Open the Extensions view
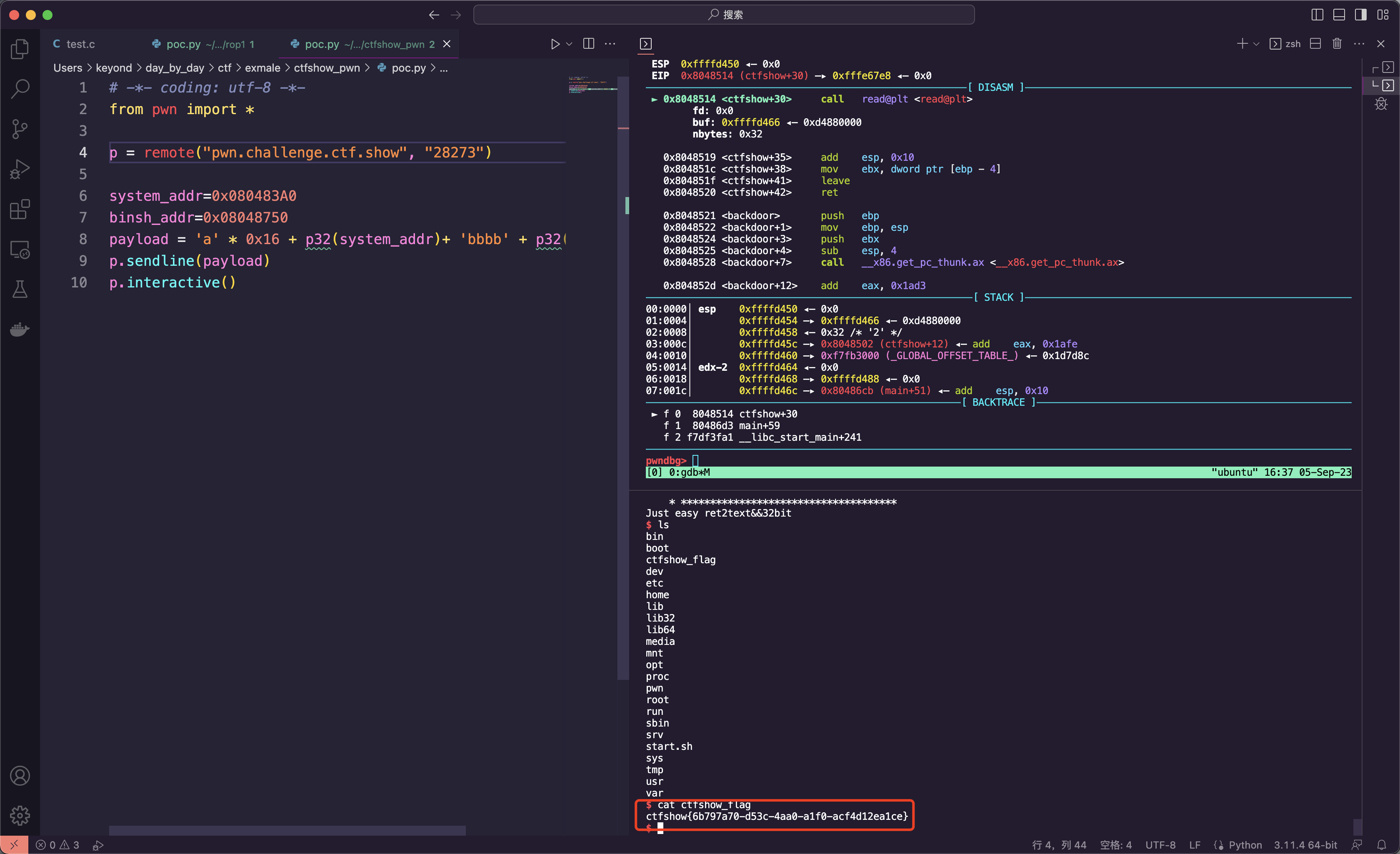Image resolution: width=1400 pixels, height=854 pixels. tap(20, 209)
